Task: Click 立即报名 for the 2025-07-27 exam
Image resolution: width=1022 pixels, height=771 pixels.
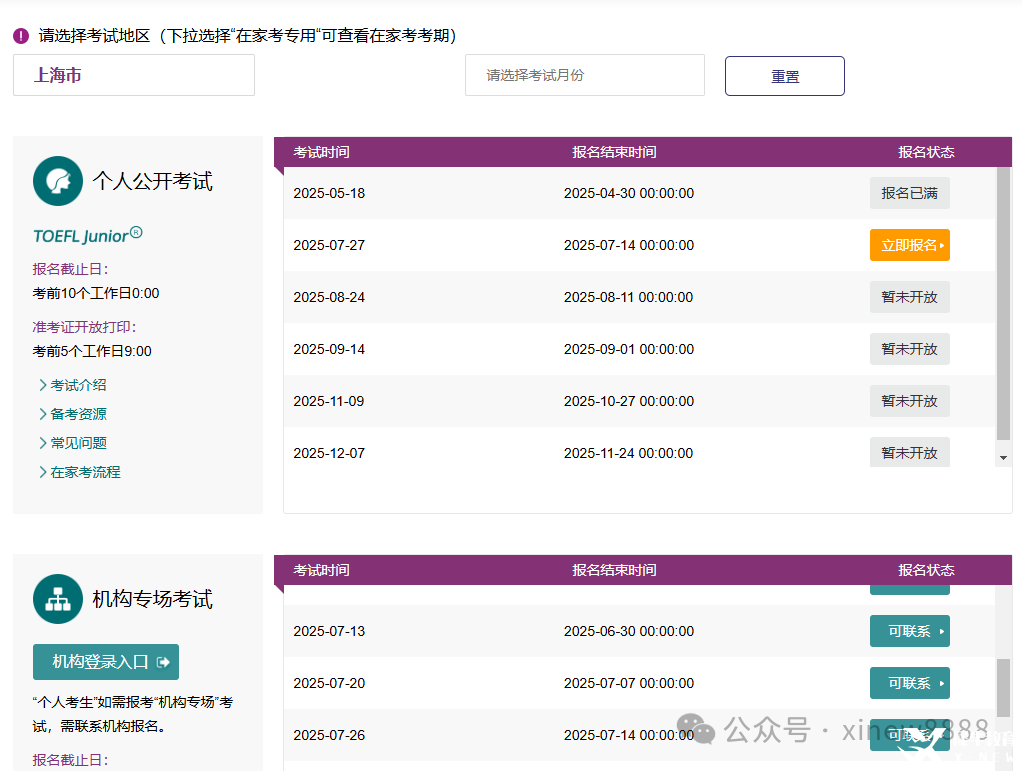Action: [909, 245]
